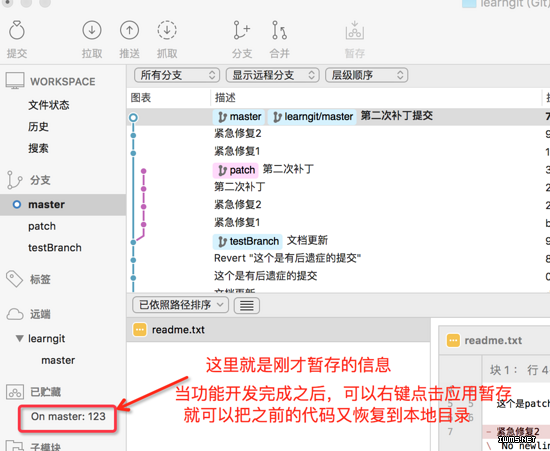Viewport: 550px width, 451px height.
Task: Click the master branch label on top commit
Action: click(239, 117)
